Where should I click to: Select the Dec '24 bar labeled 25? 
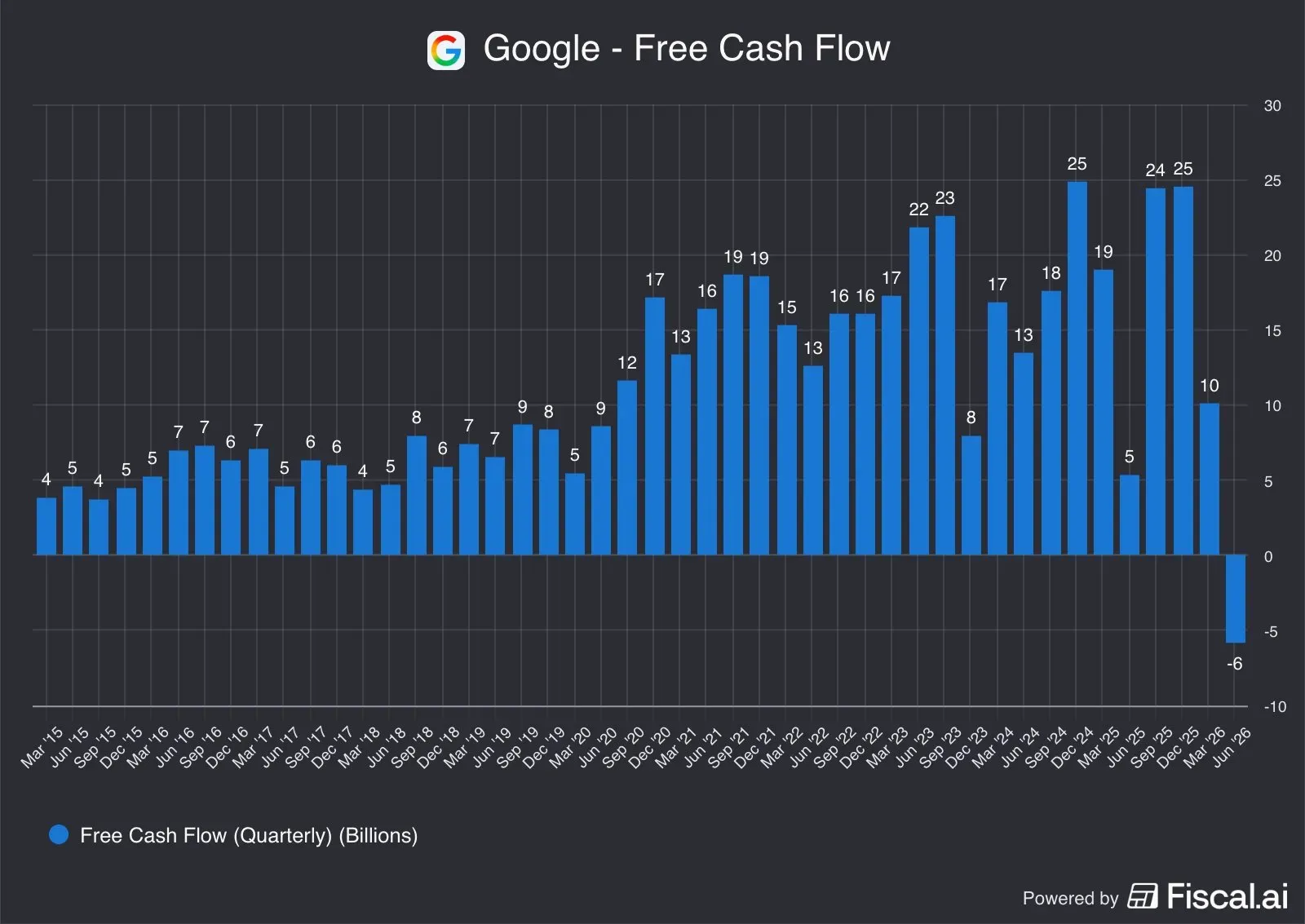point(1077,368)
